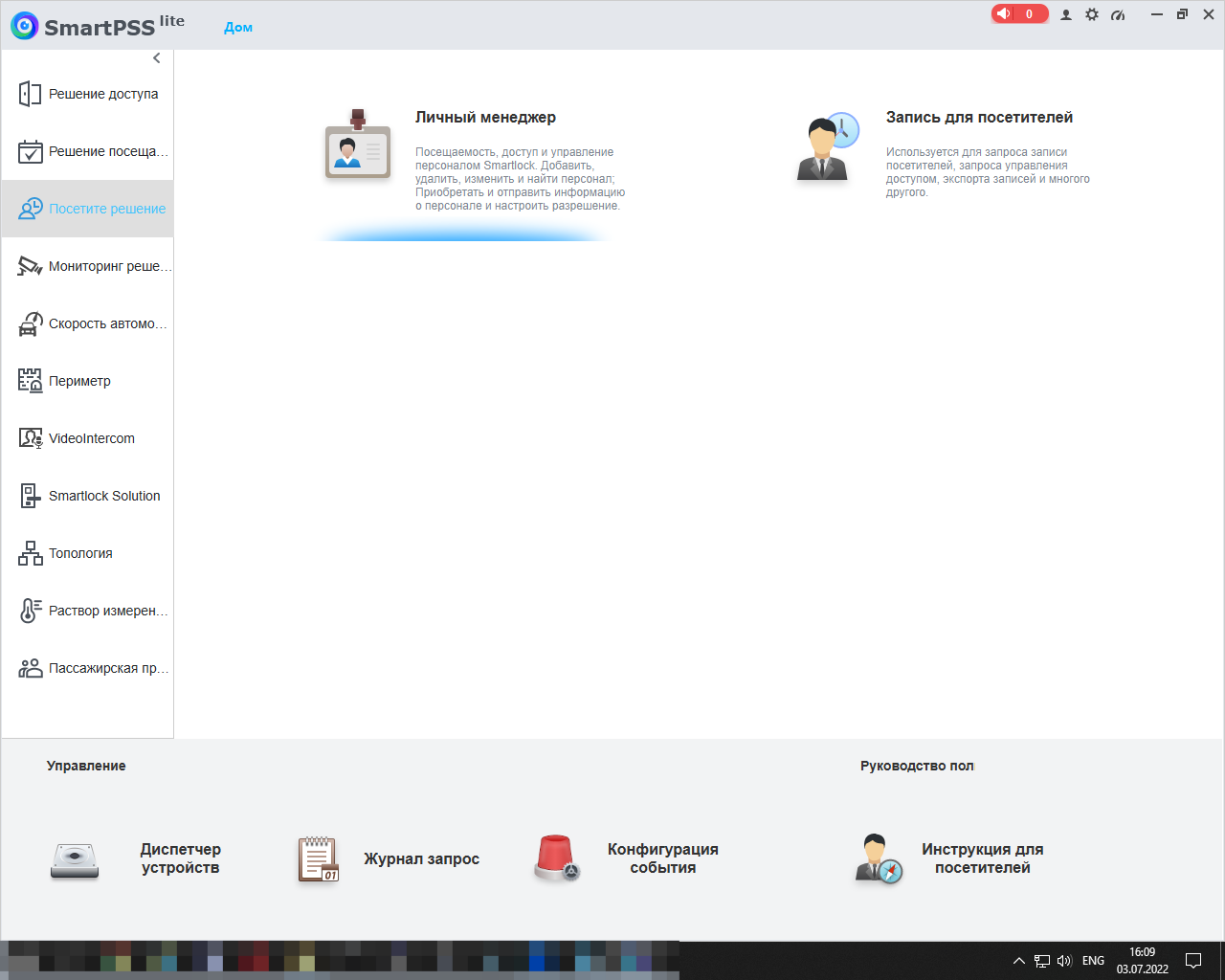This screenshot has width=1225, height=980.
Task: Open the taskbar volume icon
Action: click(1064, 961)
